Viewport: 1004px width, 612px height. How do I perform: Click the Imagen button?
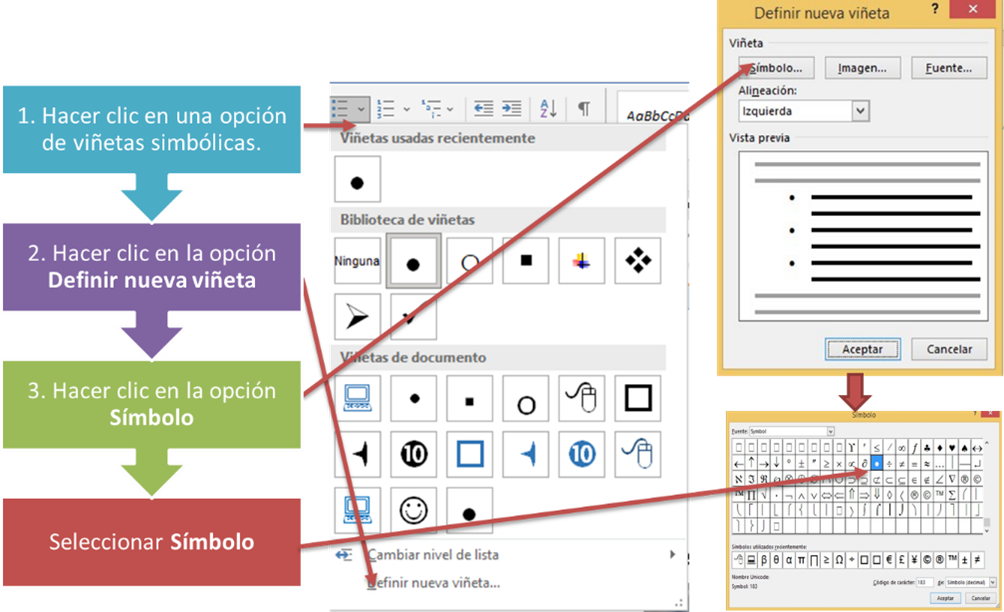click(862, 68)
